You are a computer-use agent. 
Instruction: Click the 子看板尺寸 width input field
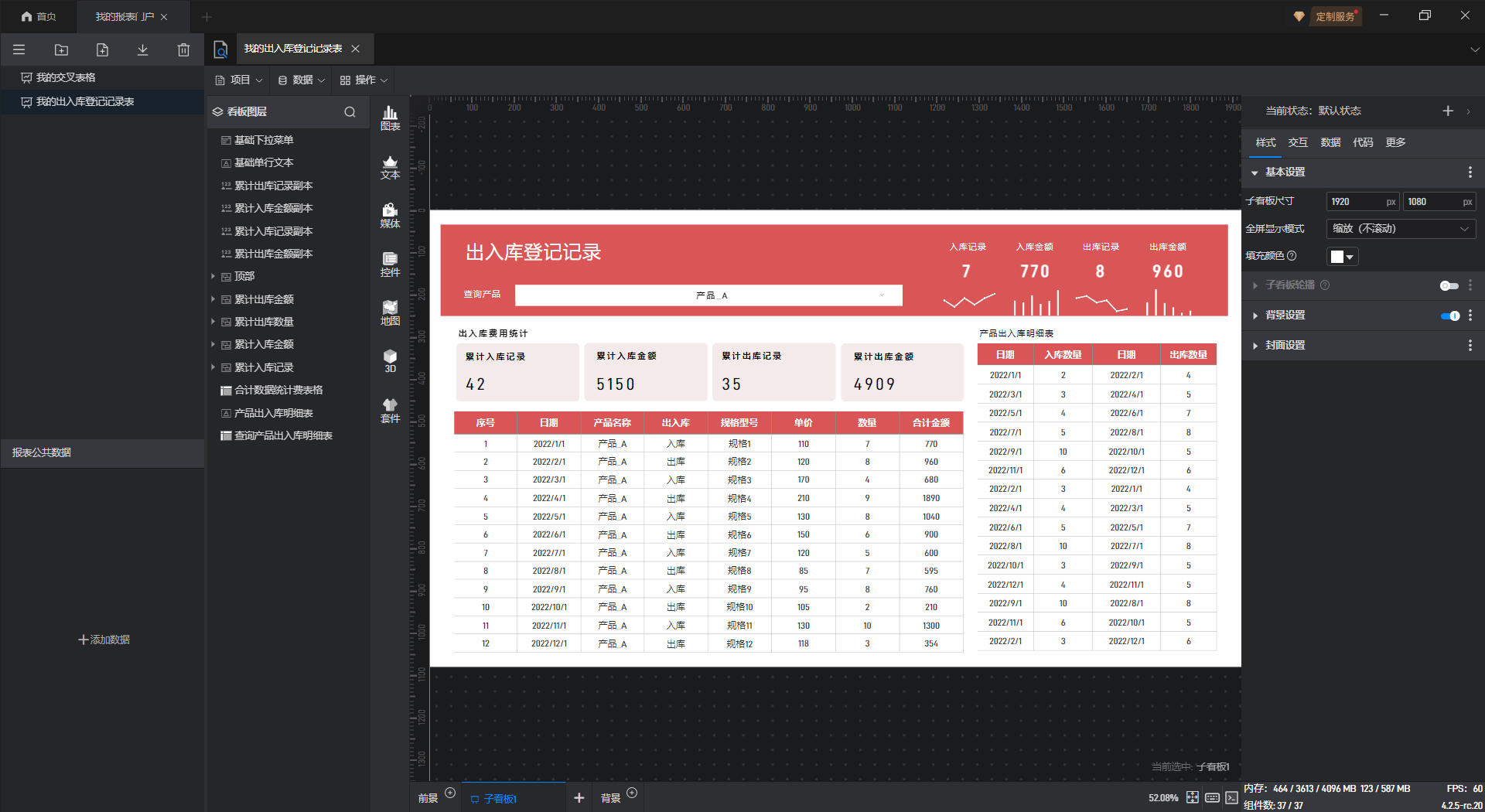click(1355, 202)
